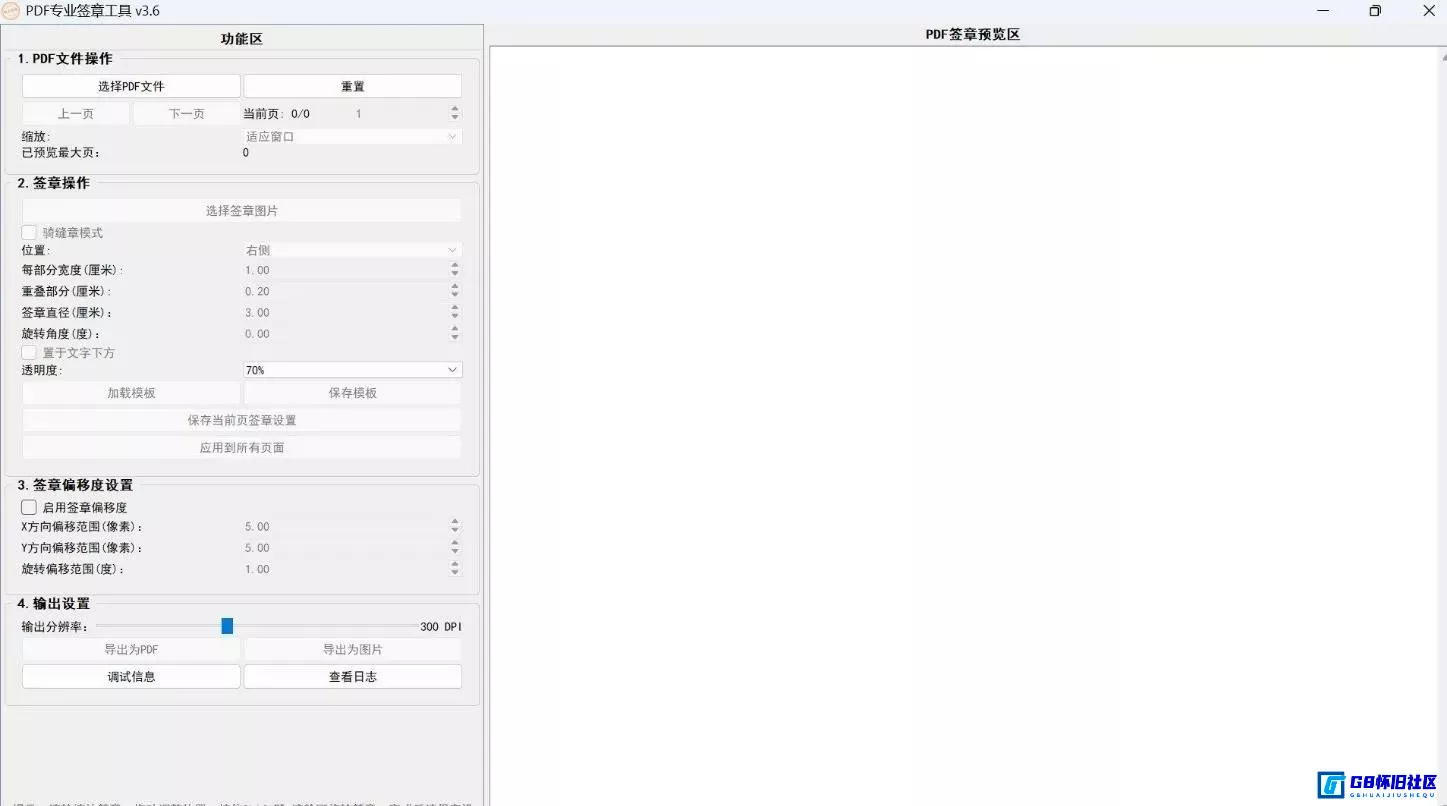Load a template via 加载模板
This screenshot has width=1447, height=806.
coord(130,392)
